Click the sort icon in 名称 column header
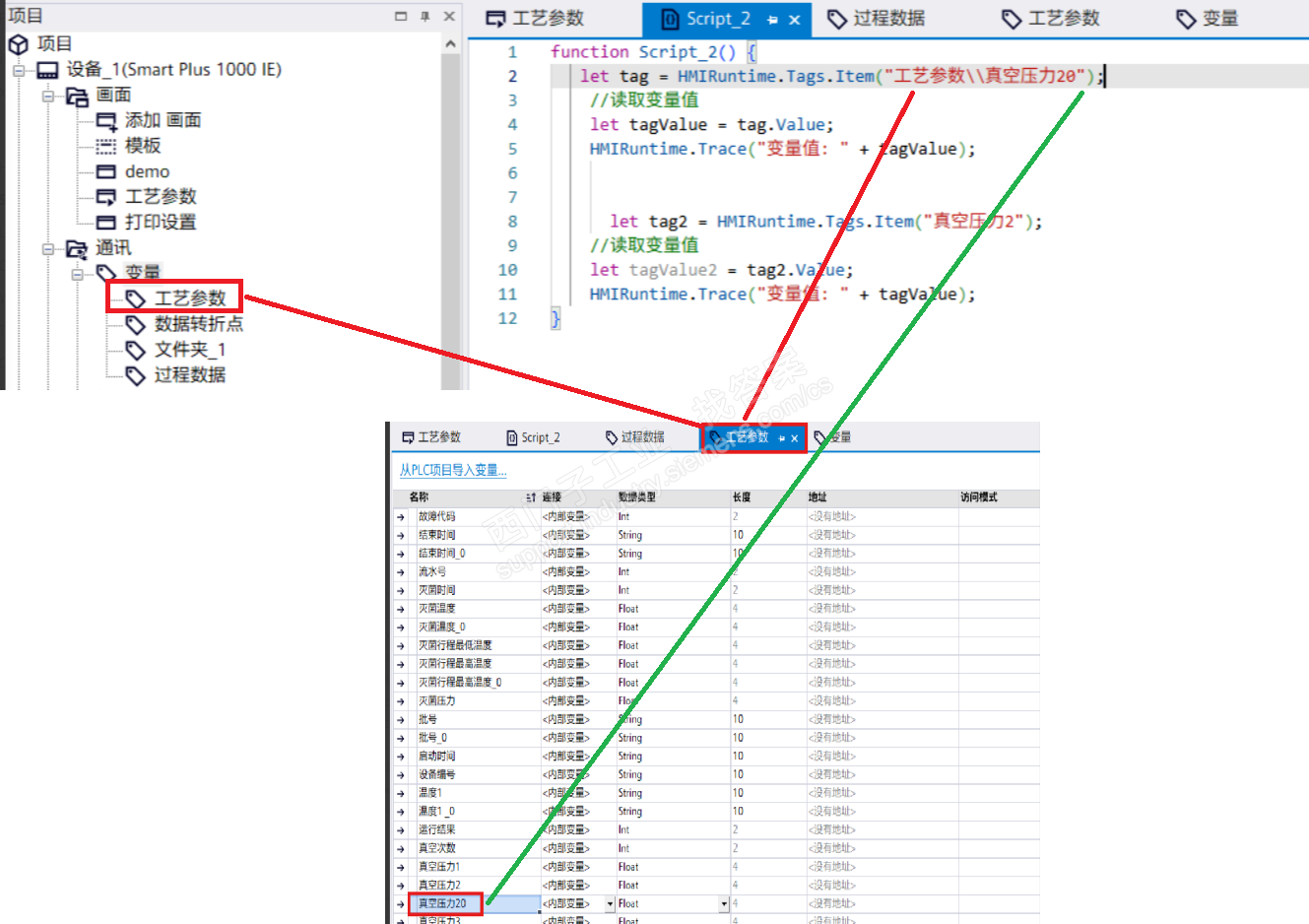 coord(531,497)
